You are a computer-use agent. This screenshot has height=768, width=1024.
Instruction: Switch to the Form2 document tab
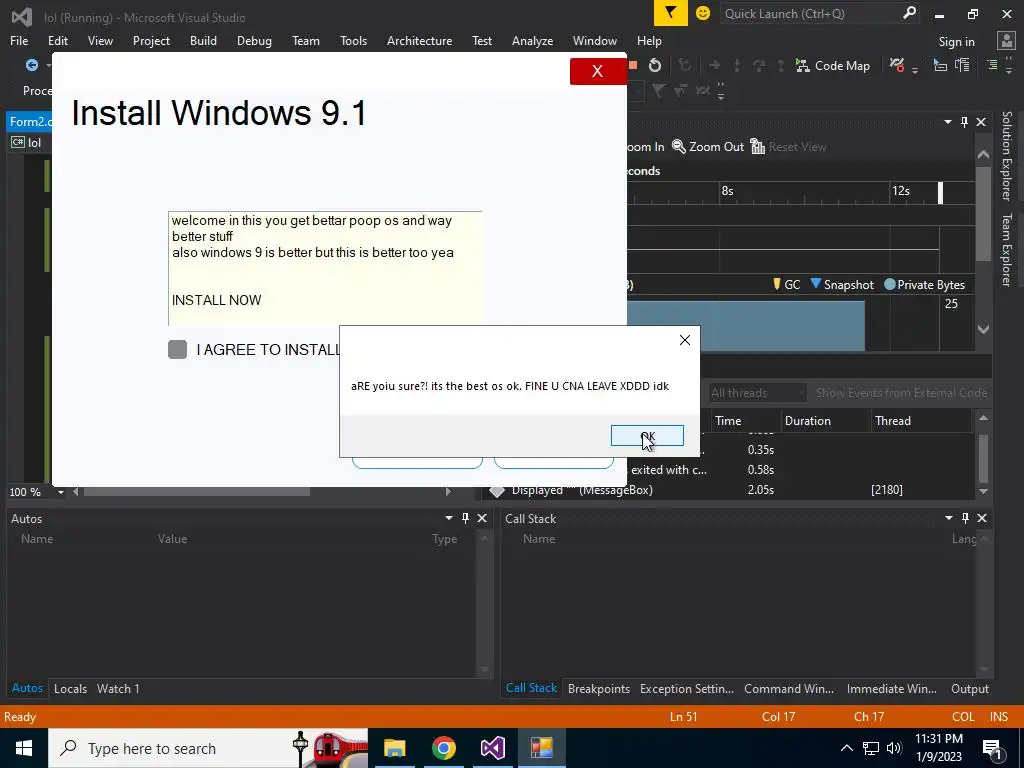click(29, 122)
